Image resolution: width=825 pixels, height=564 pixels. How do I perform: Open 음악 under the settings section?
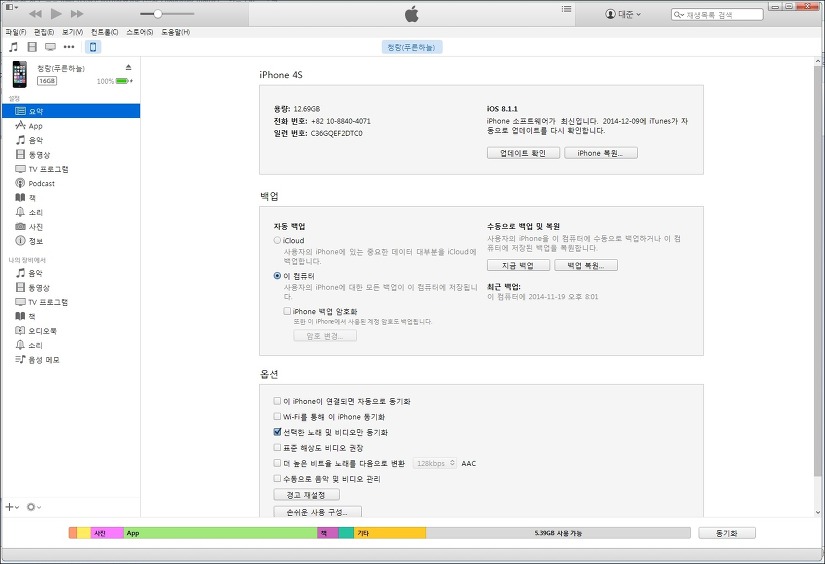[x=71, y=140]
